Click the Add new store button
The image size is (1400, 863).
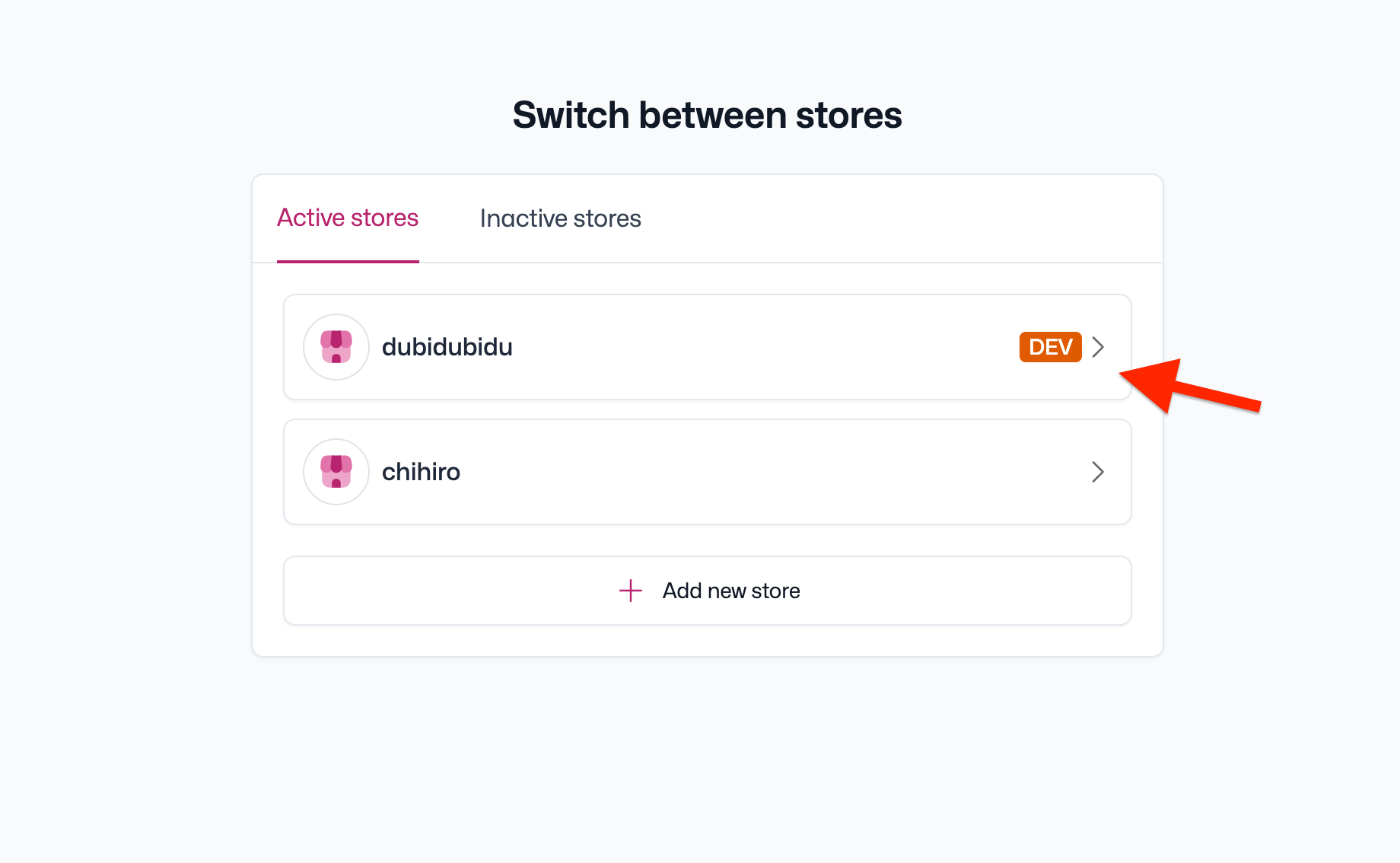(707, 591)
